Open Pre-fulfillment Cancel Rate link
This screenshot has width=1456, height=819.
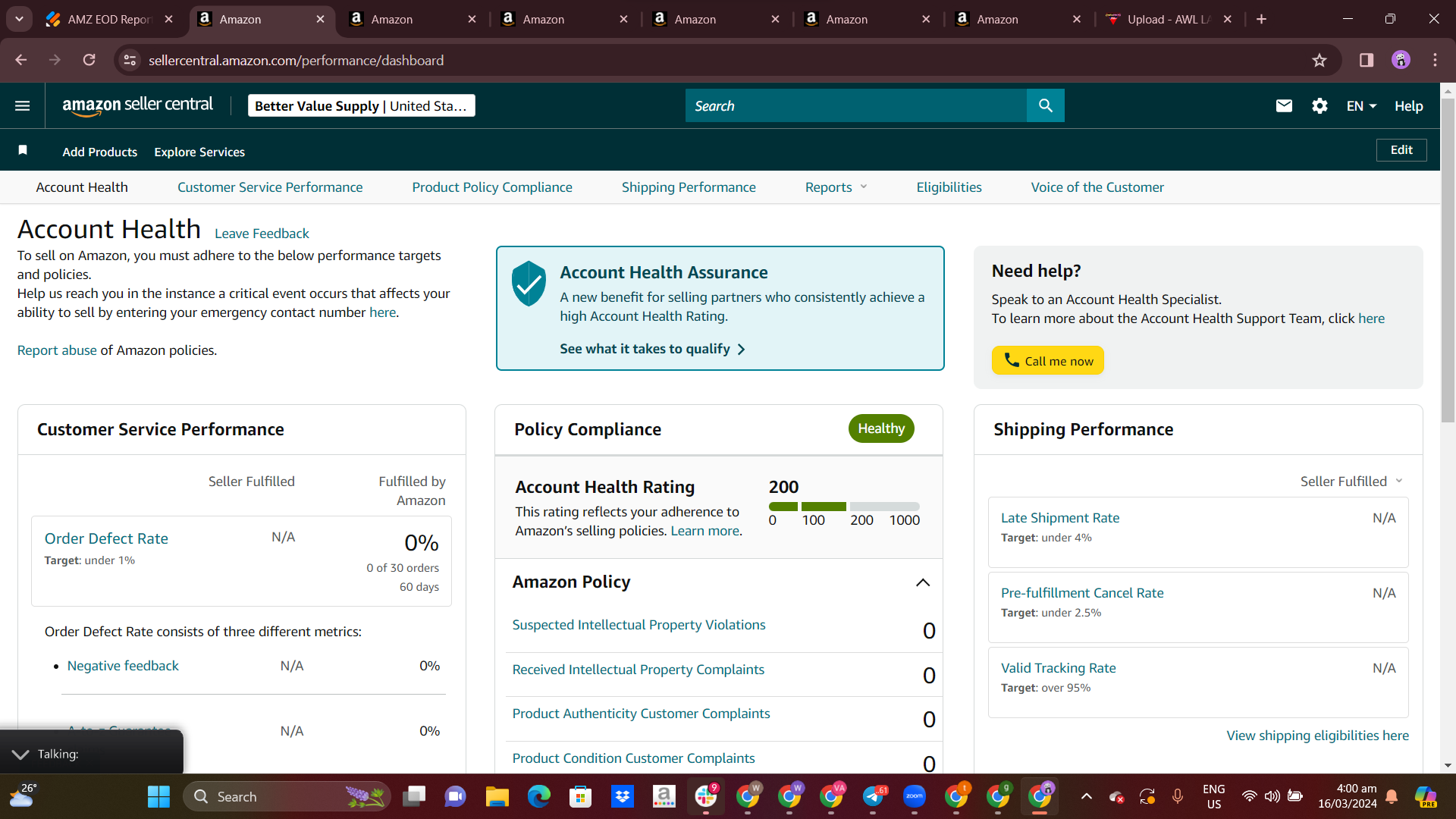coord(1082,593)
